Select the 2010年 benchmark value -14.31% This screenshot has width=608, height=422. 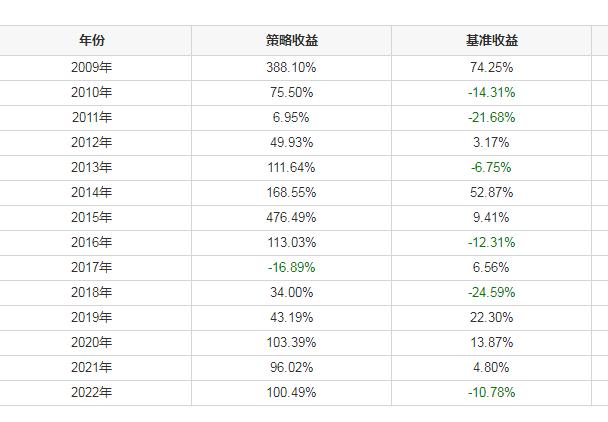[490, 92]
